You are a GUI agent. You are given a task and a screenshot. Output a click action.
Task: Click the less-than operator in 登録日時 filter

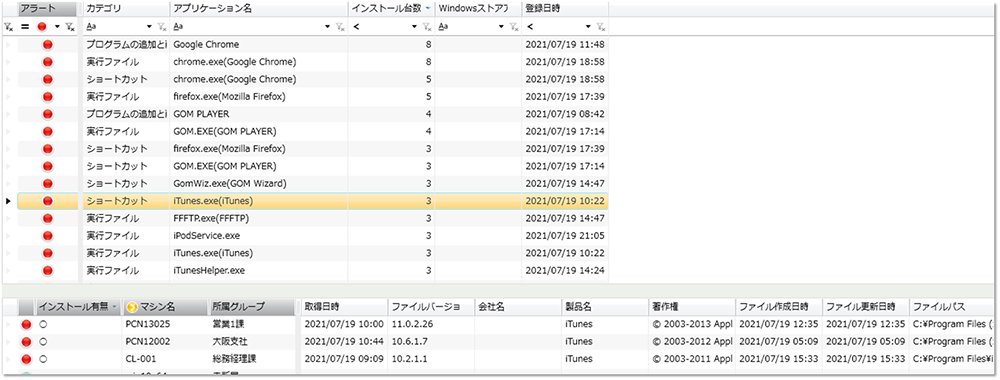(x=530, y=27)
